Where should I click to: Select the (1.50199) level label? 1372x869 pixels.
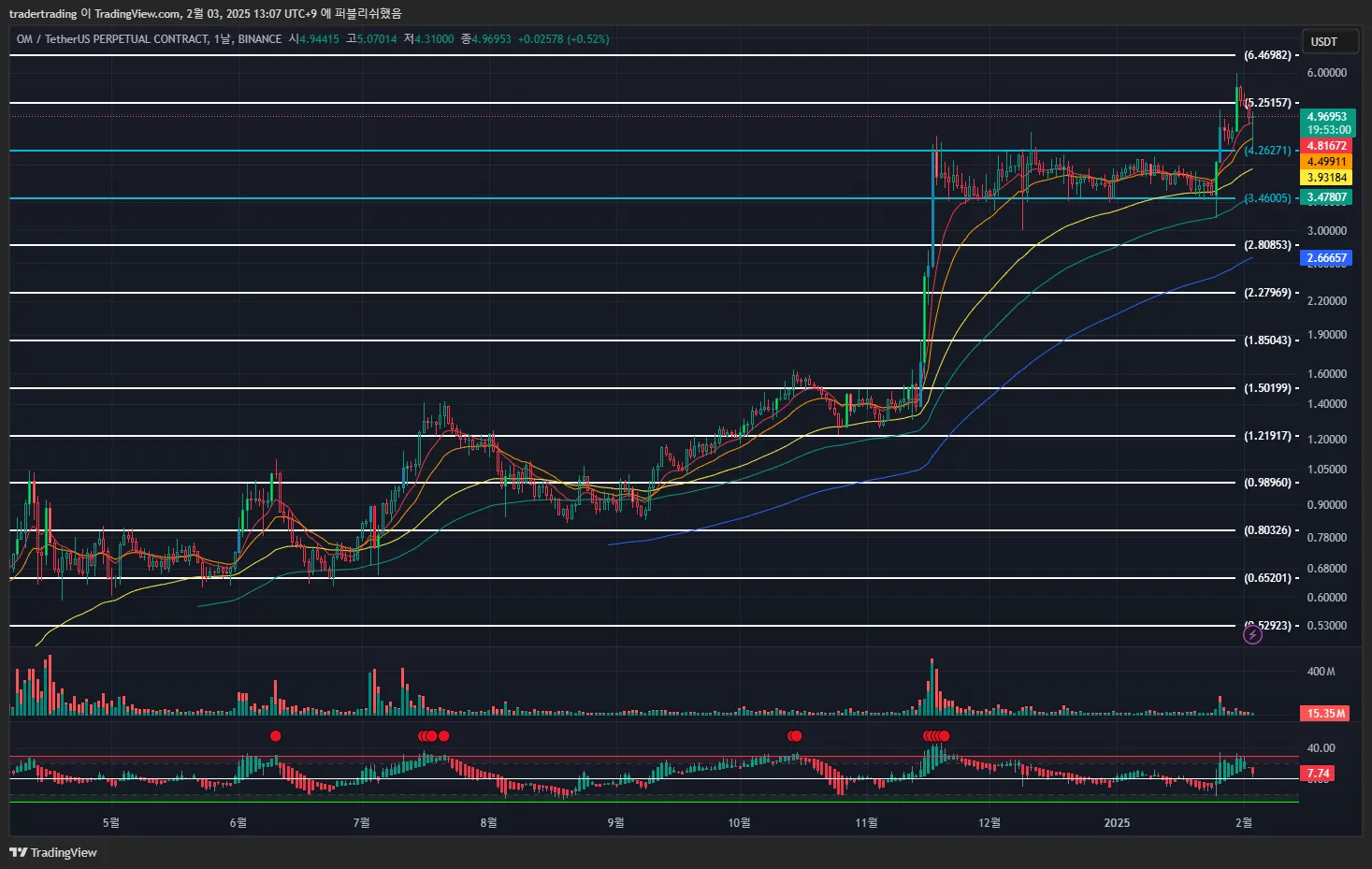tap(1267, 388)
